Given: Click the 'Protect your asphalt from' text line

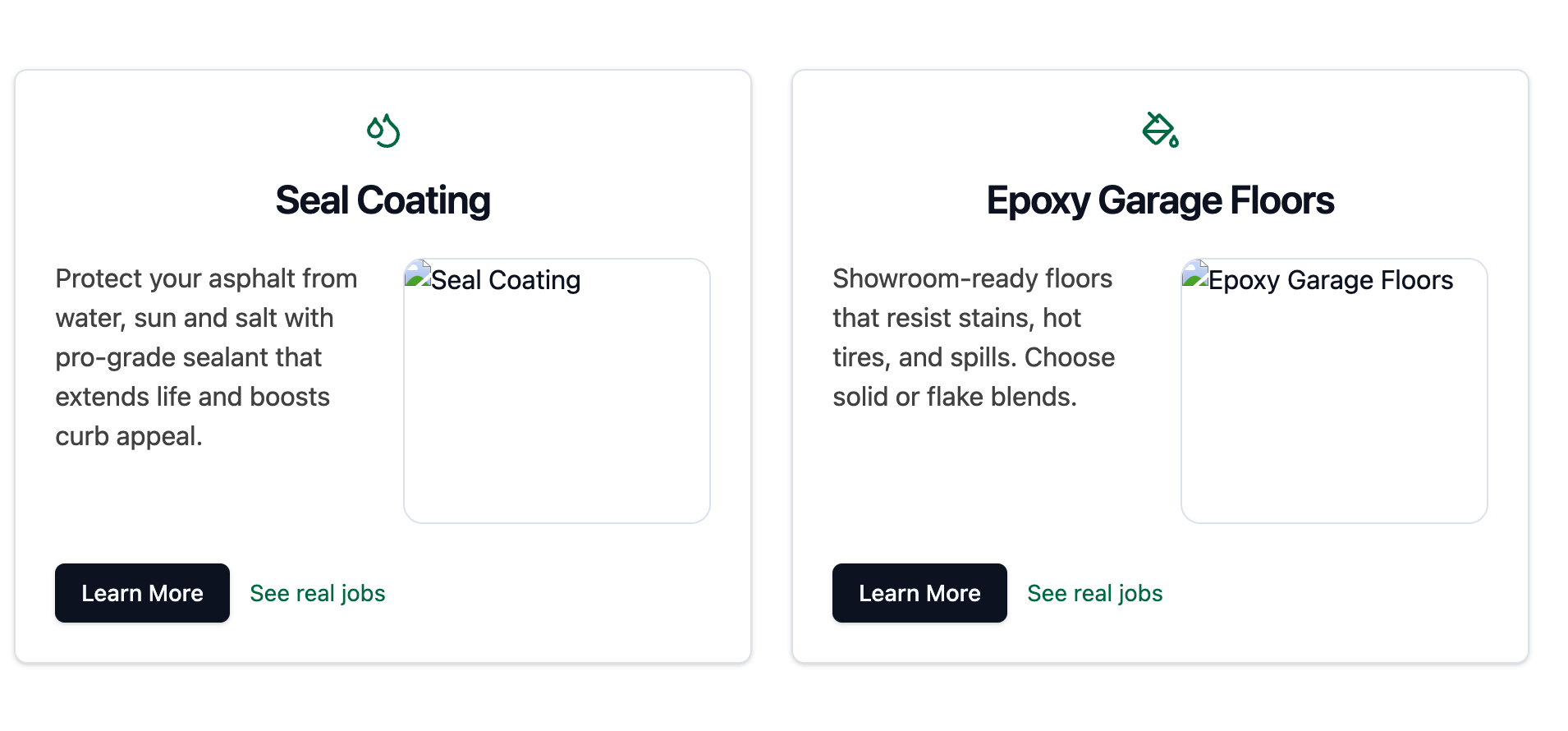Looking at the screenshot, I should coord(206,278).
